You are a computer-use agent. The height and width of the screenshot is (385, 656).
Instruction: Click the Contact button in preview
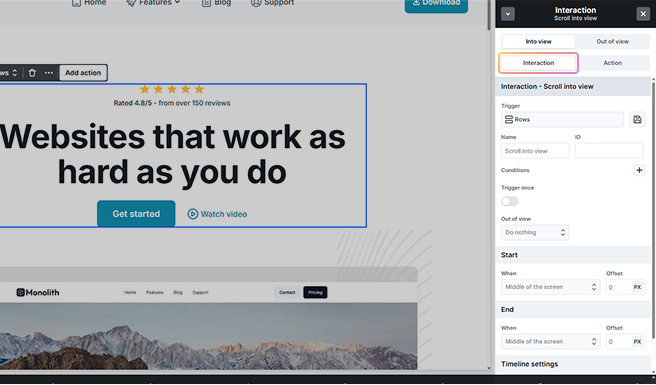287,293
